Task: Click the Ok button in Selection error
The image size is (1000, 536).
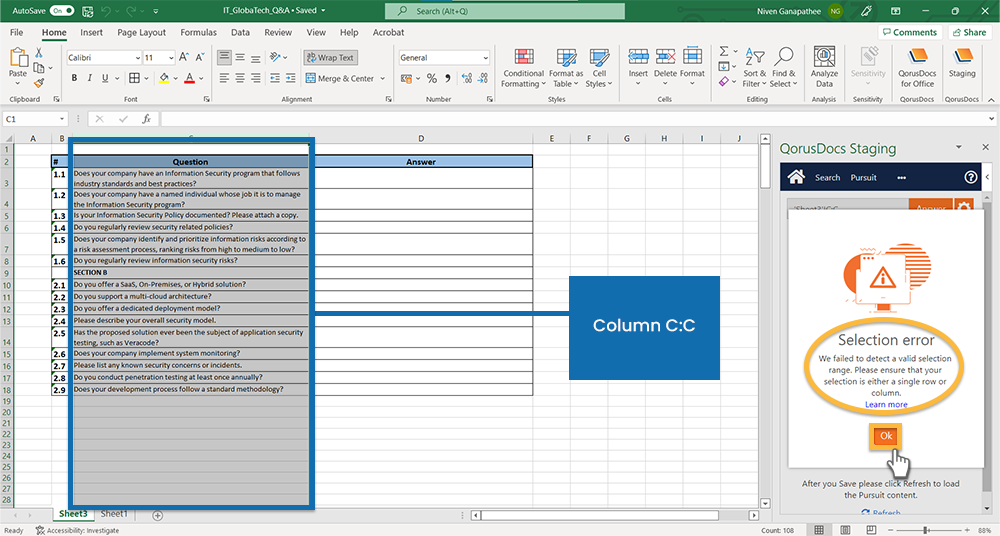Action: coord(886,436)
